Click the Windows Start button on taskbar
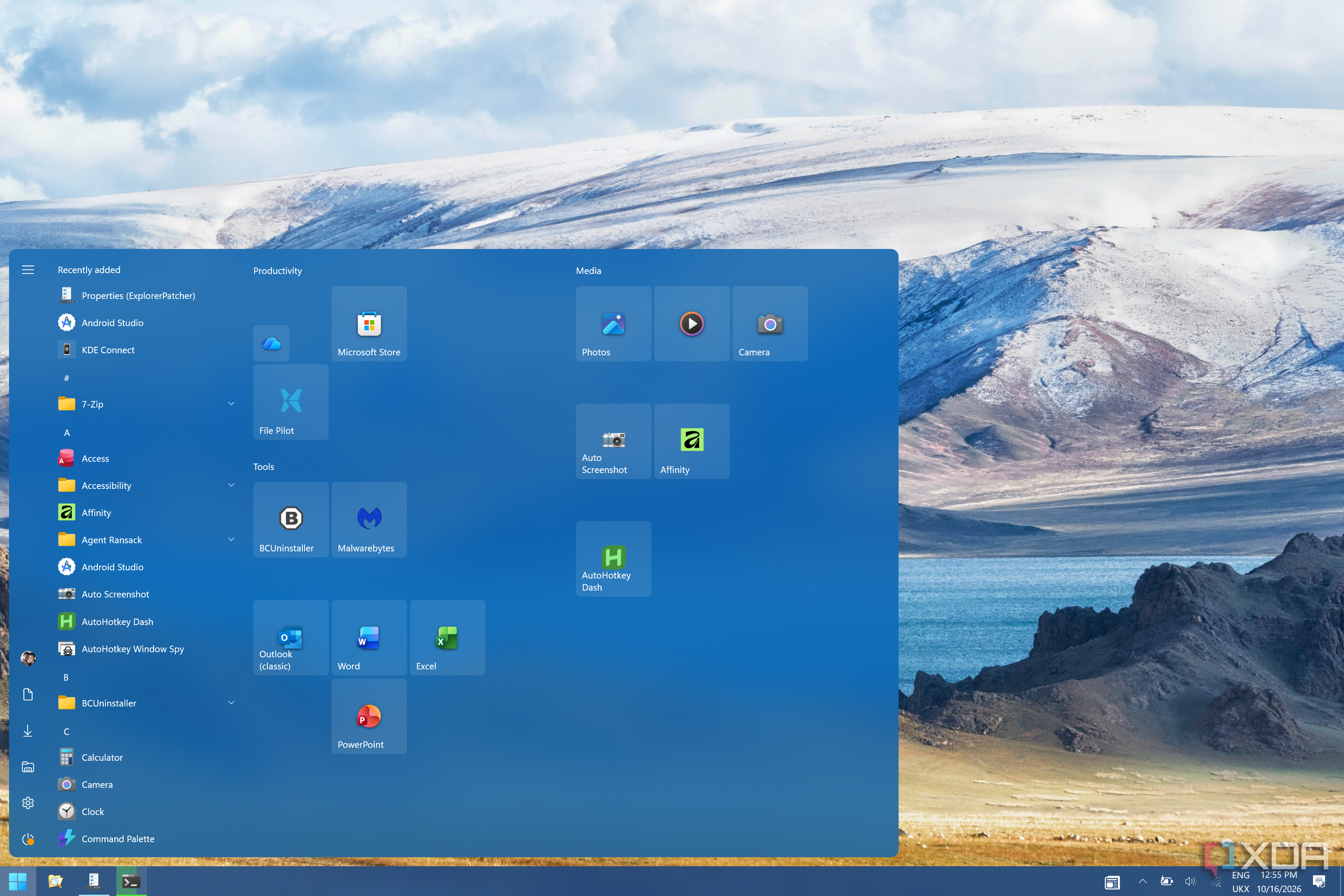The height and width of the screenshot is (896, 1344). coord(18,881)
